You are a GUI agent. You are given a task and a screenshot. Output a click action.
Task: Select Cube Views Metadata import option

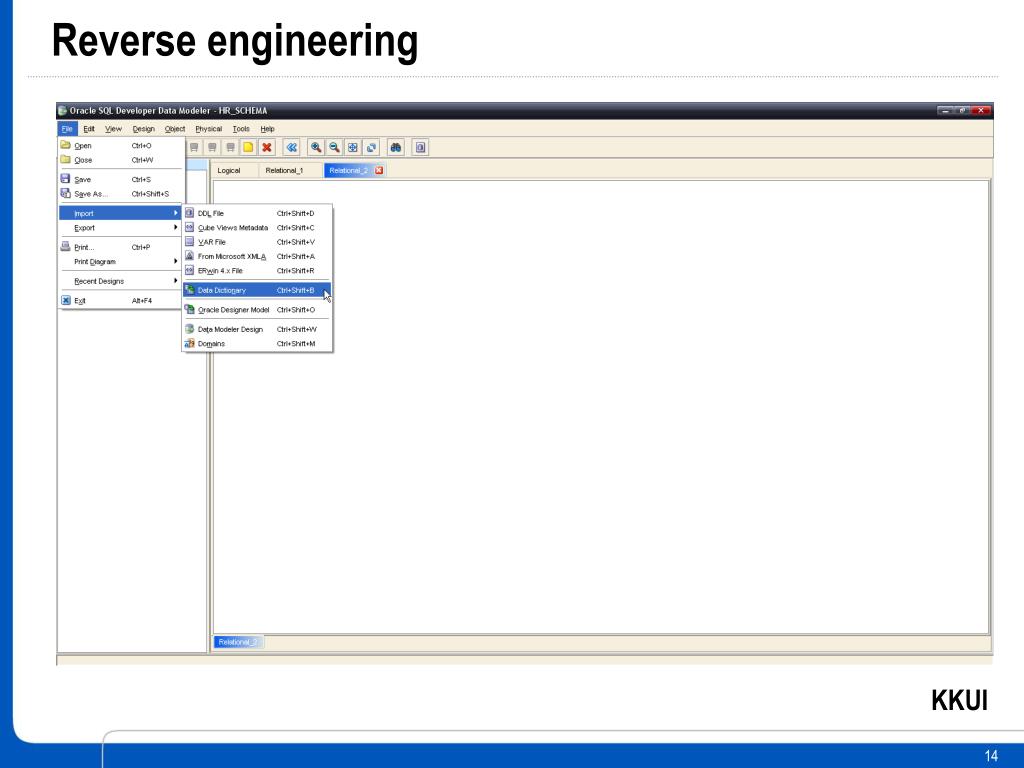[x=257, y=228]
